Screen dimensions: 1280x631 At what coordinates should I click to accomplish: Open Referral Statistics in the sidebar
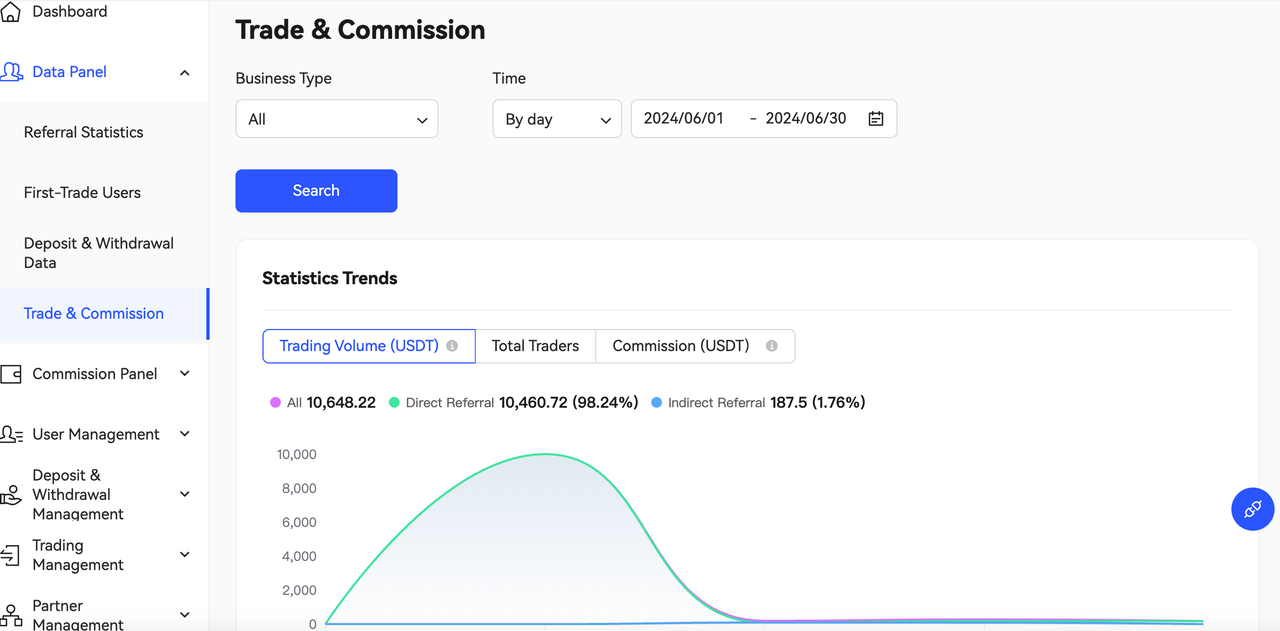coord(84,132)
